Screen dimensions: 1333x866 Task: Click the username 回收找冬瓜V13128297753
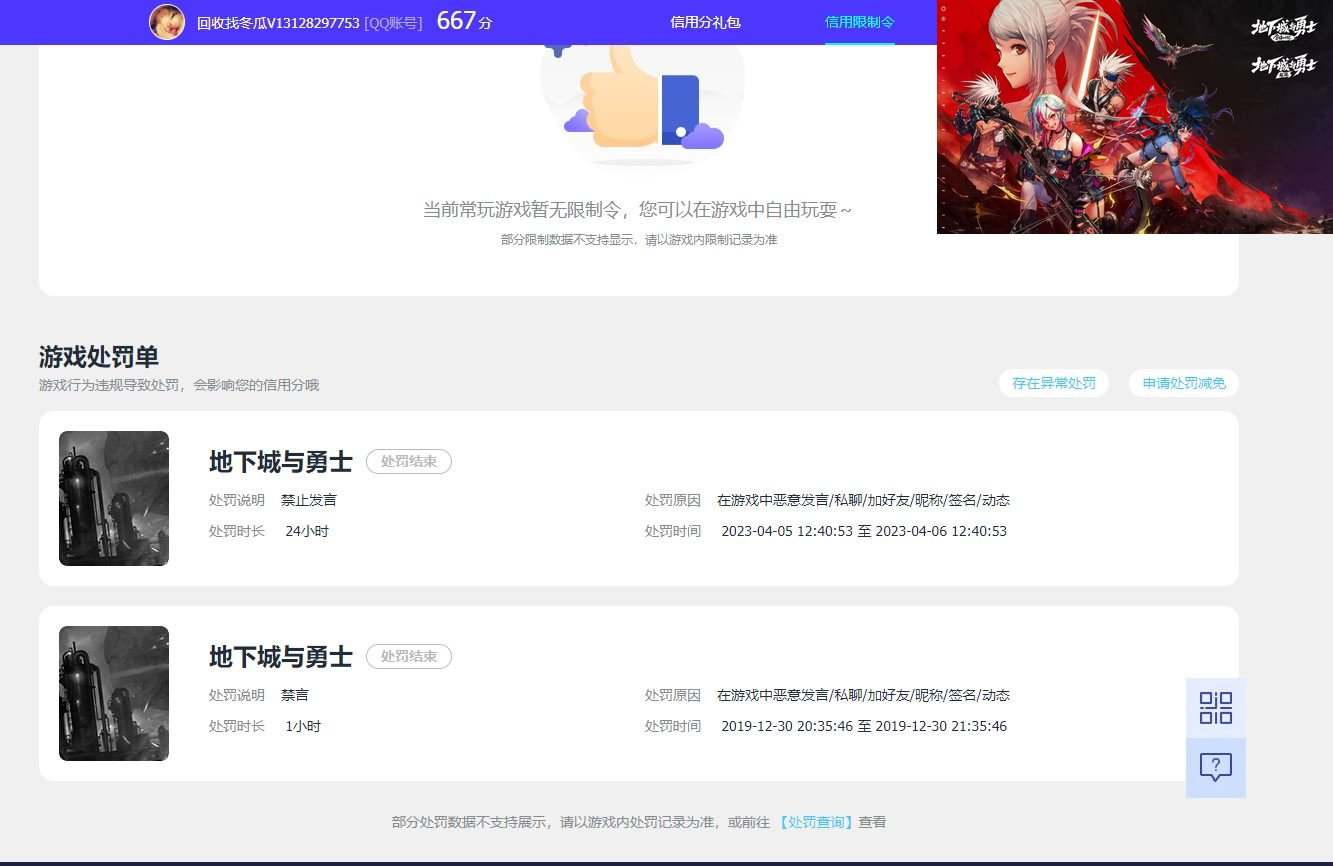point(278,23)
